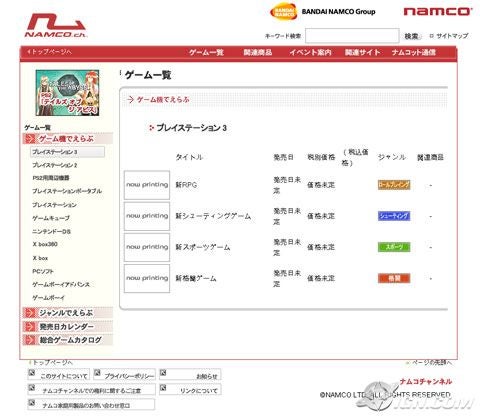Open the イベント案内 menu item

point(310,52)
